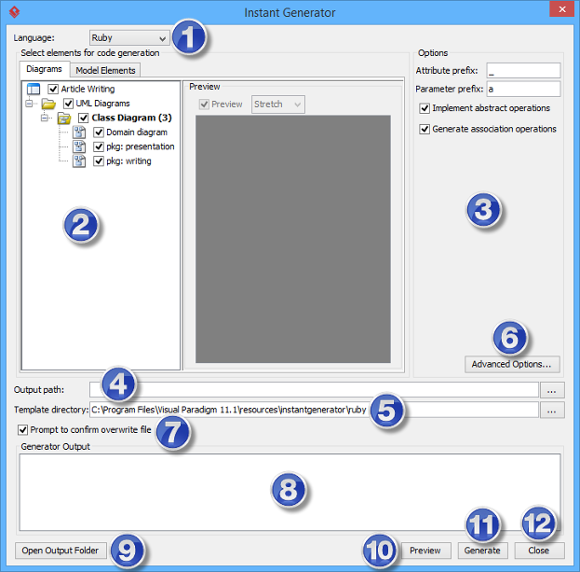Click the Preview button at bottom
Viewport: 580px width, 572px height.
coord(425,551)
